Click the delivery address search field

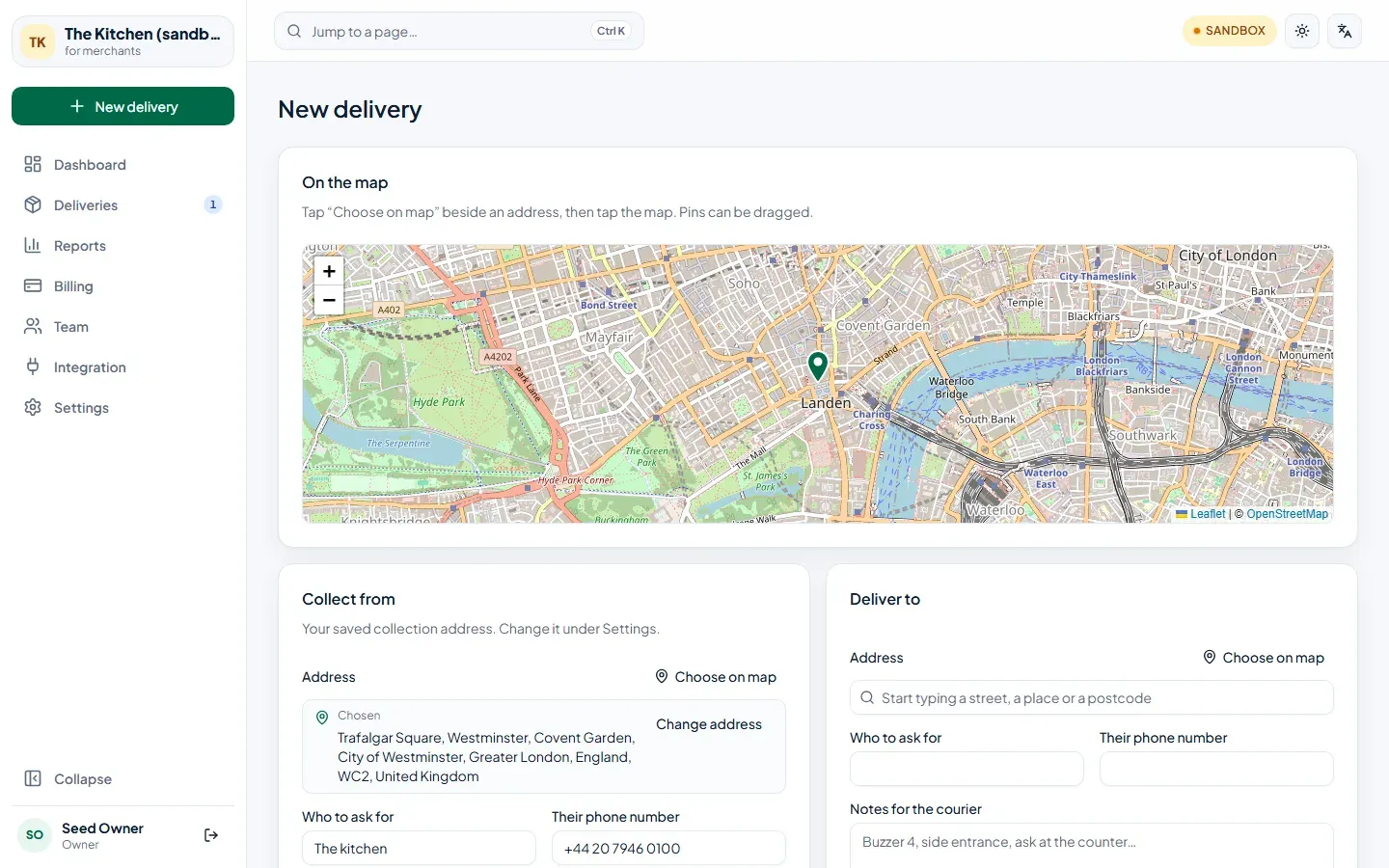[x=1092, y=698]
